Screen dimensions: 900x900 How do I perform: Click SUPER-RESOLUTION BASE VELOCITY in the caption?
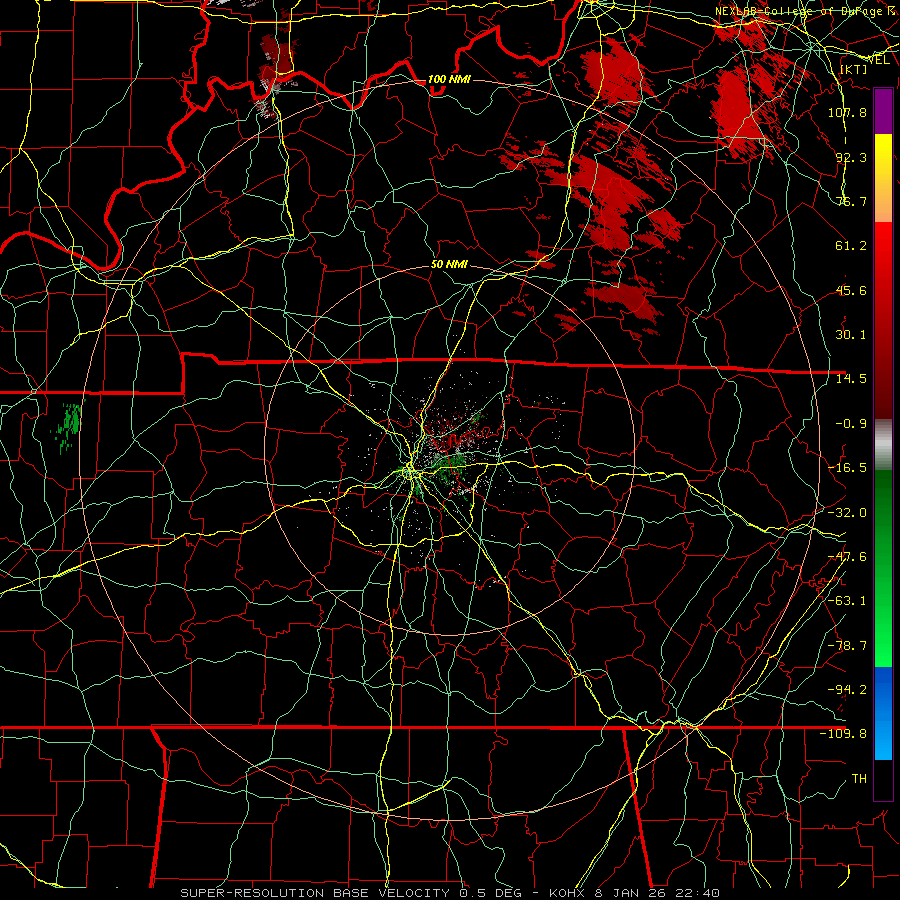(315, 893)
